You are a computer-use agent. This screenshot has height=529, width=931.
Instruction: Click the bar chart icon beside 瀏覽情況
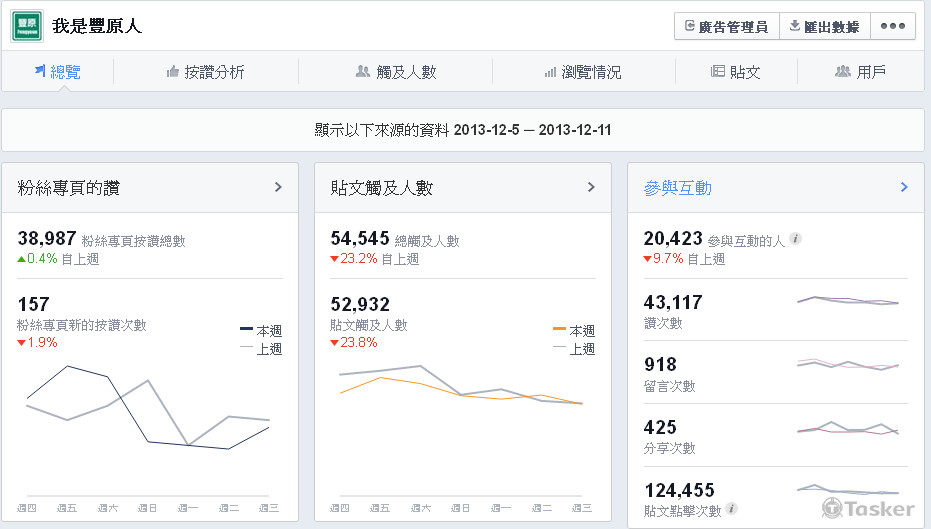pyautogui.click(x=550, y=72)
